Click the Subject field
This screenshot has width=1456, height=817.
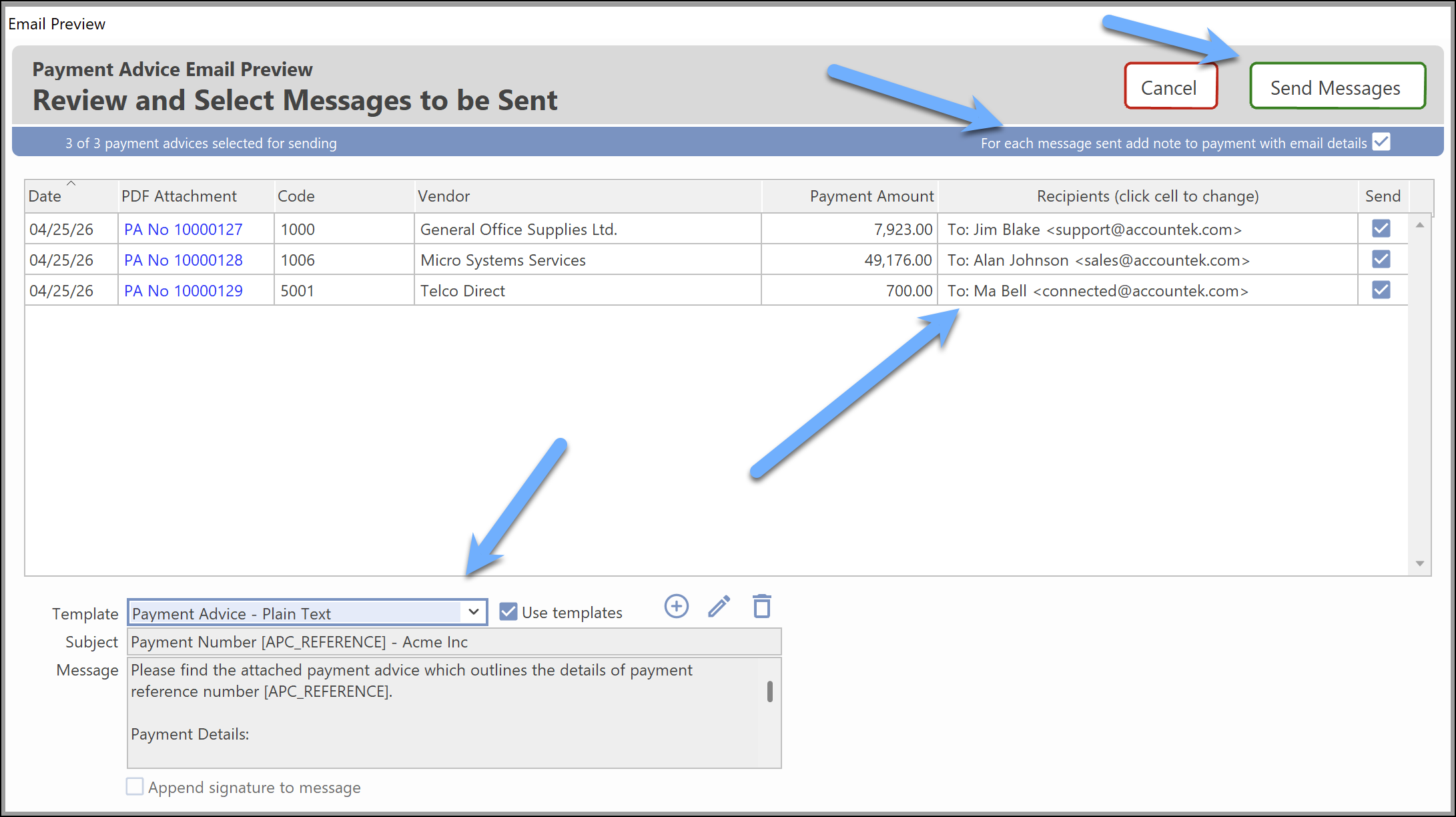[454, 642]
